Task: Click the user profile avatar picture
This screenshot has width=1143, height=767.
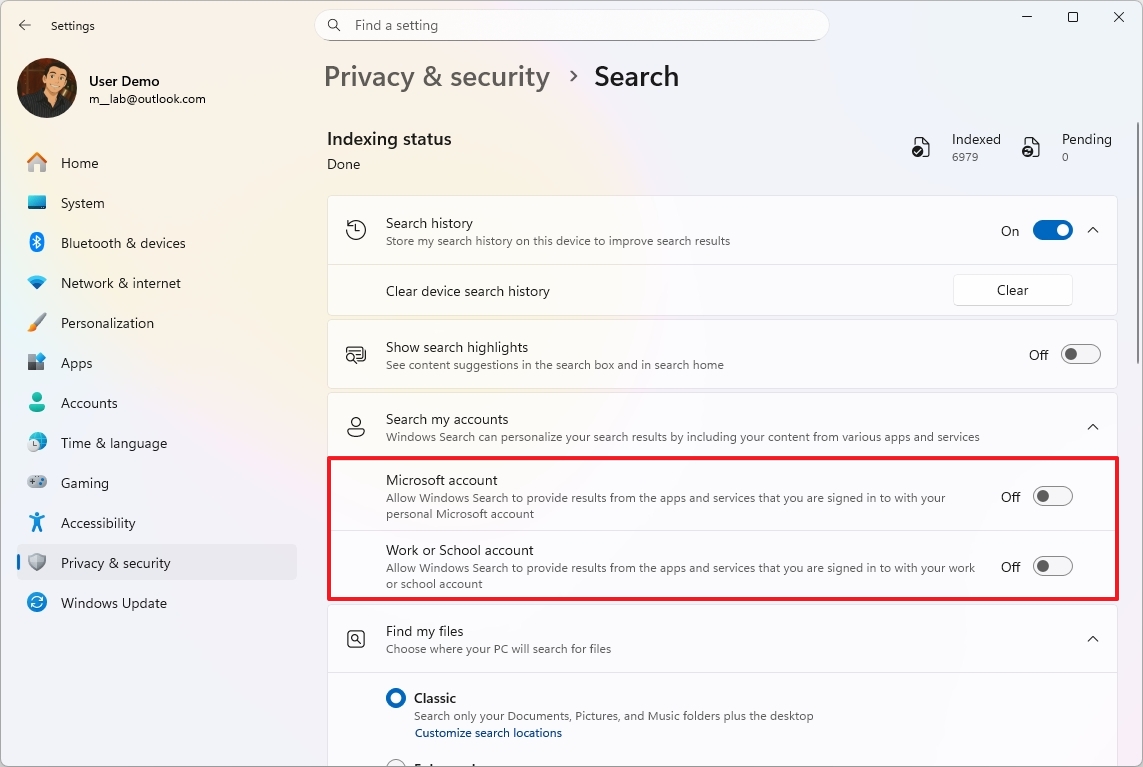Action: tap(47, 88)
